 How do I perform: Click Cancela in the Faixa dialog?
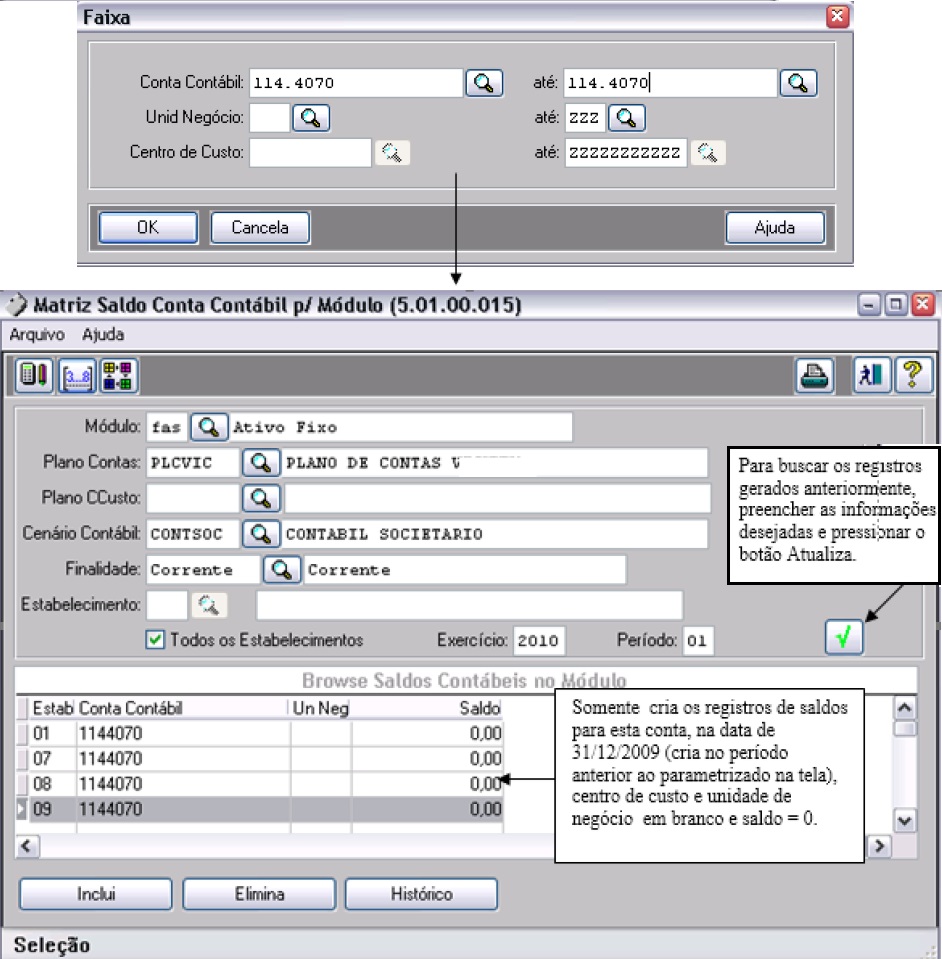(x=260, y=228)
